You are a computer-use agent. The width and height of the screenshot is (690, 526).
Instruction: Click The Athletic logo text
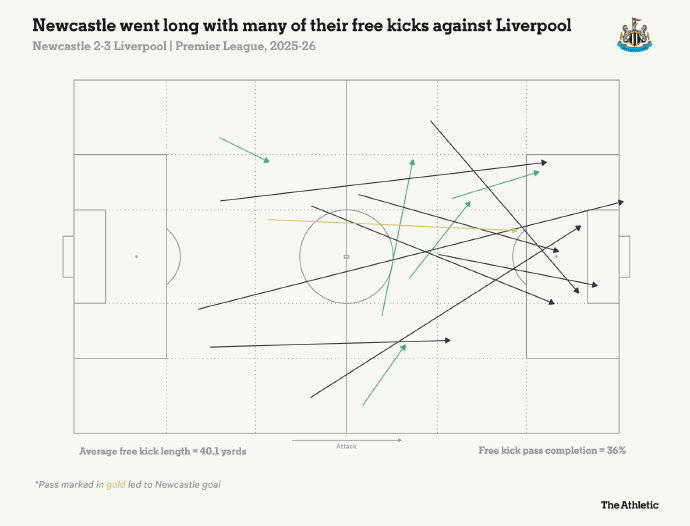point(630,505)
